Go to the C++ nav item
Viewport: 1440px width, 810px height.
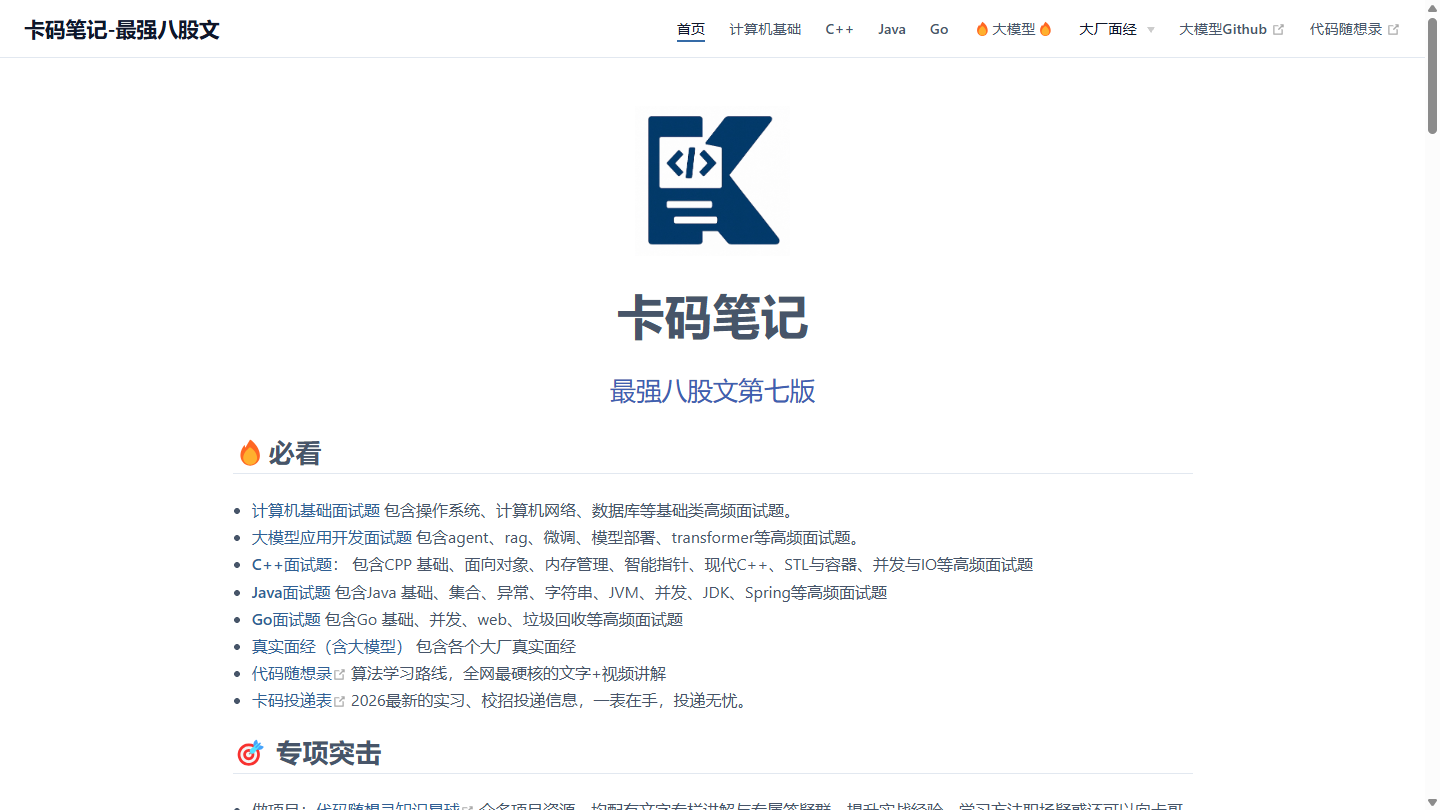pyautogui.click(x=839, y=29)
